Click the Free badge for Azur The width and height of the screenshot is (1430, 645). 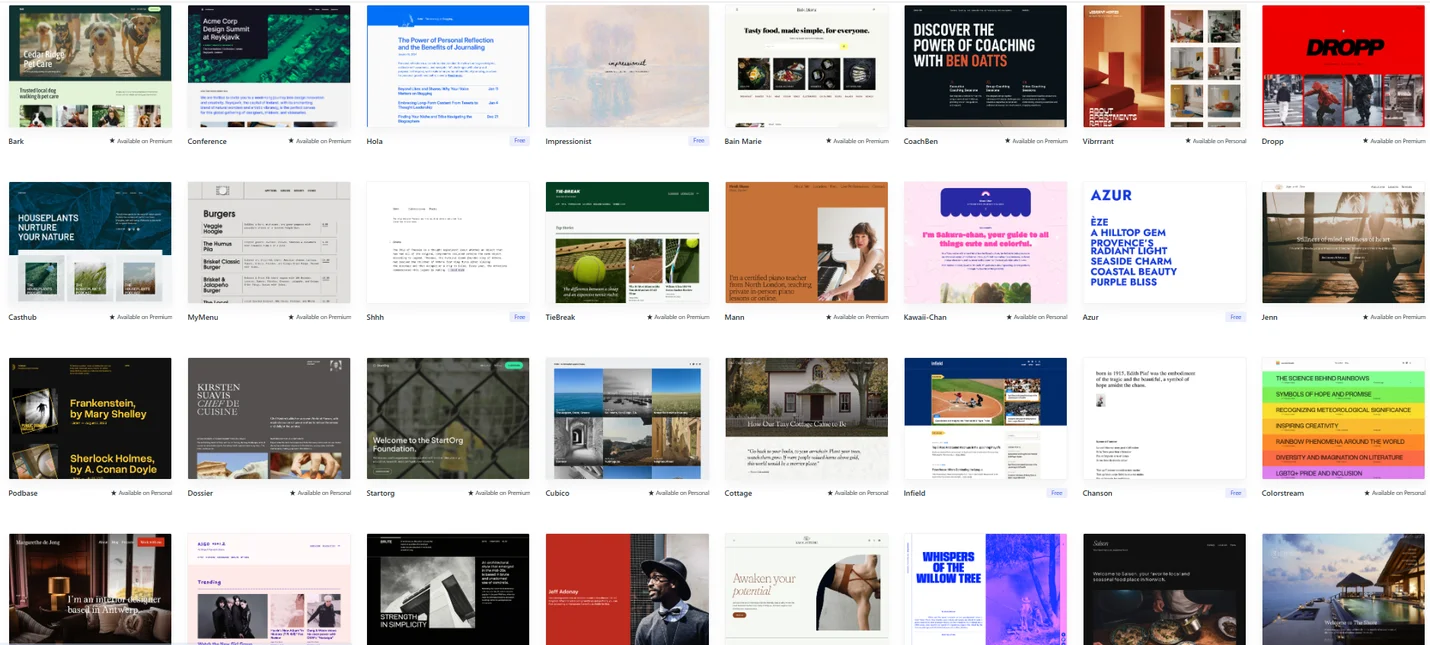tap(1237, 317)
